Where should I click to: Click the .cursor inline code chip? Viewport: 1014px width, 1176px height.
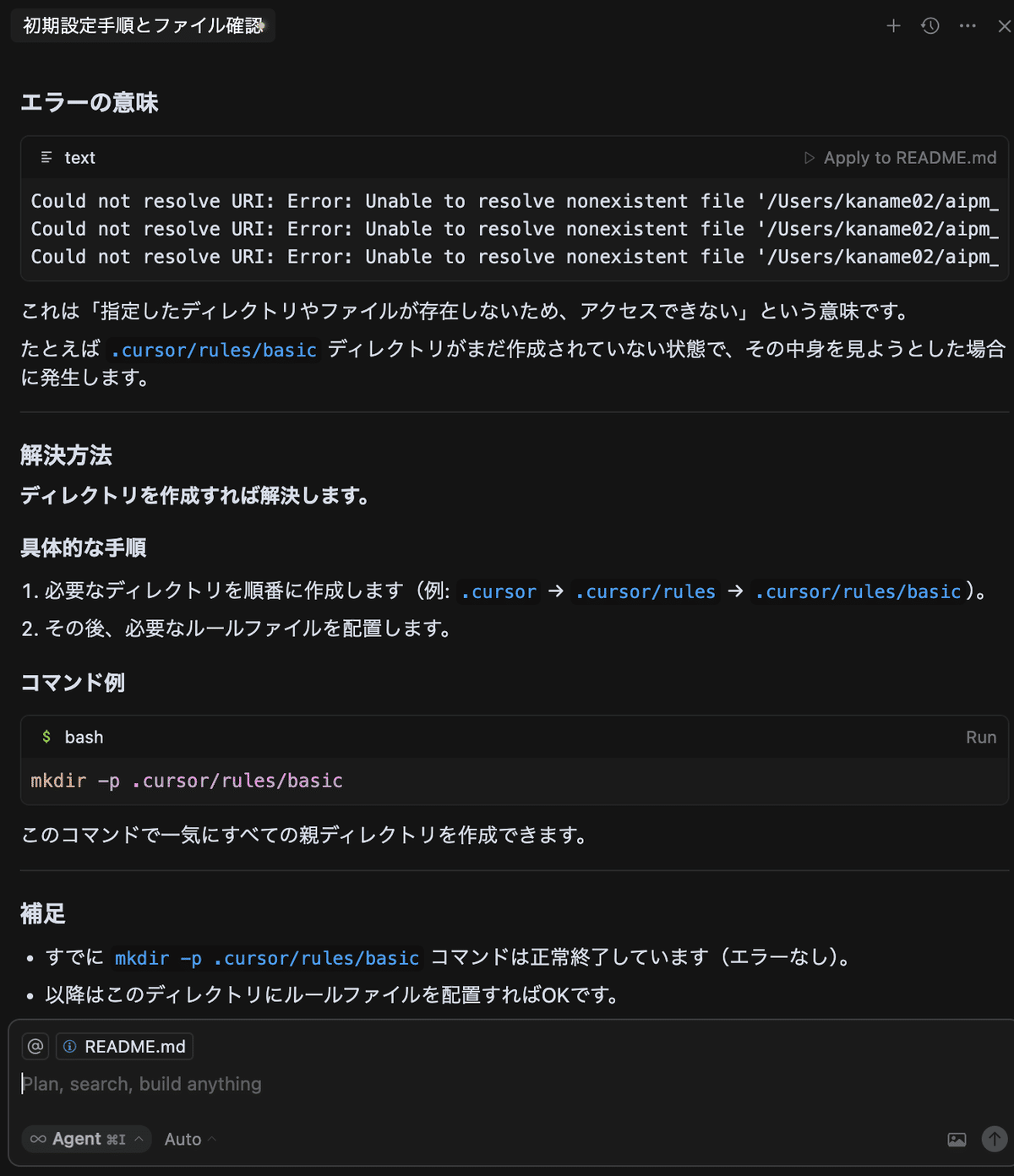coord(499,591)
